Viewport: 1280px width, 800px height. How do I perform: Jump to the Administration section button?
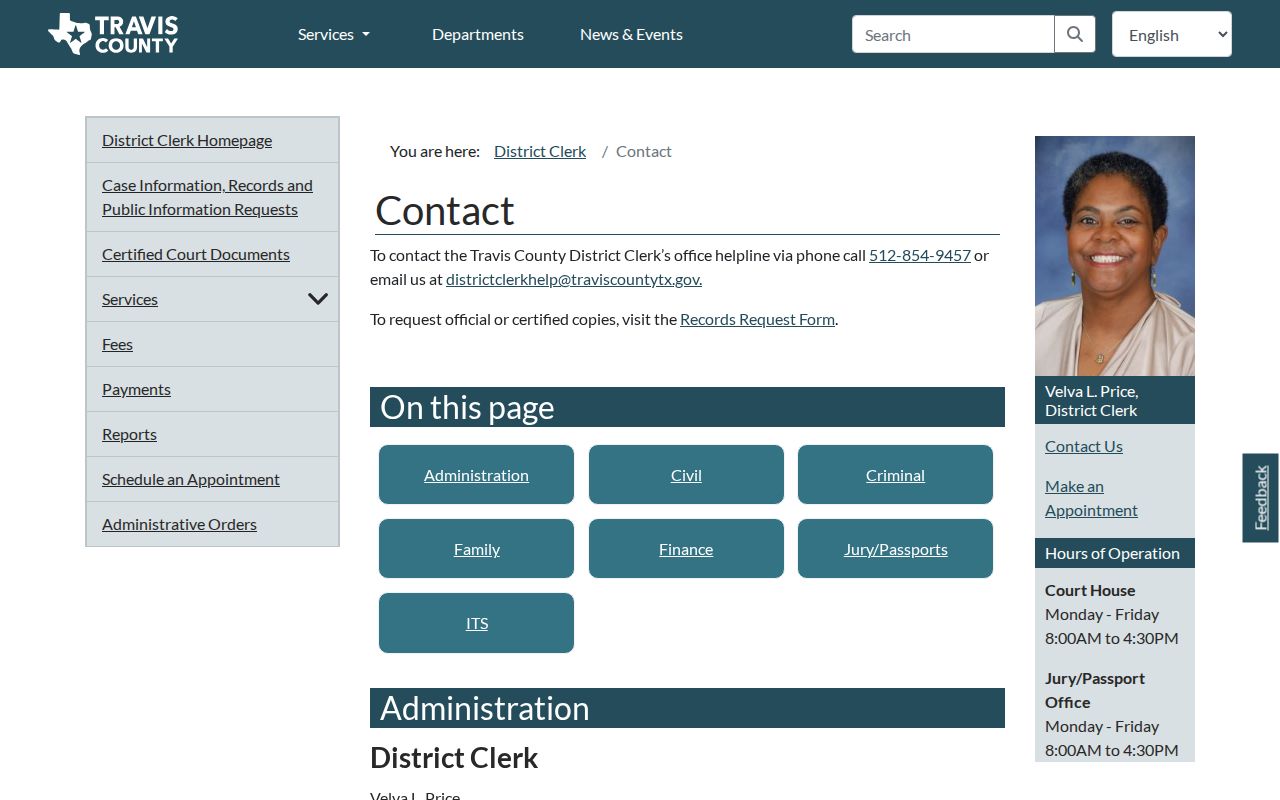coord(476,475)
